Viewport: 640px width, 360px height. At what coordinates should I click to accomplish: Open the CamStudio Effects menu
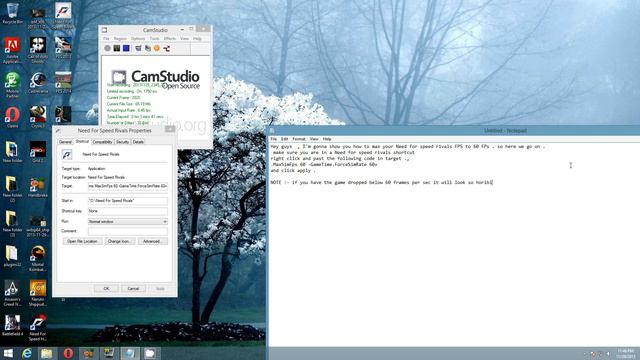click(x=170, y=38)
